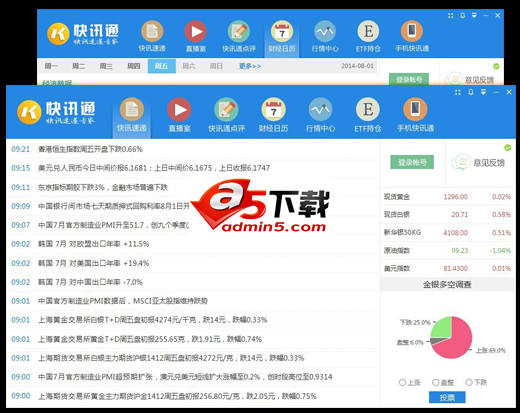
Task: Open title bar dropdown menu in front window
Action: point(483,92)
